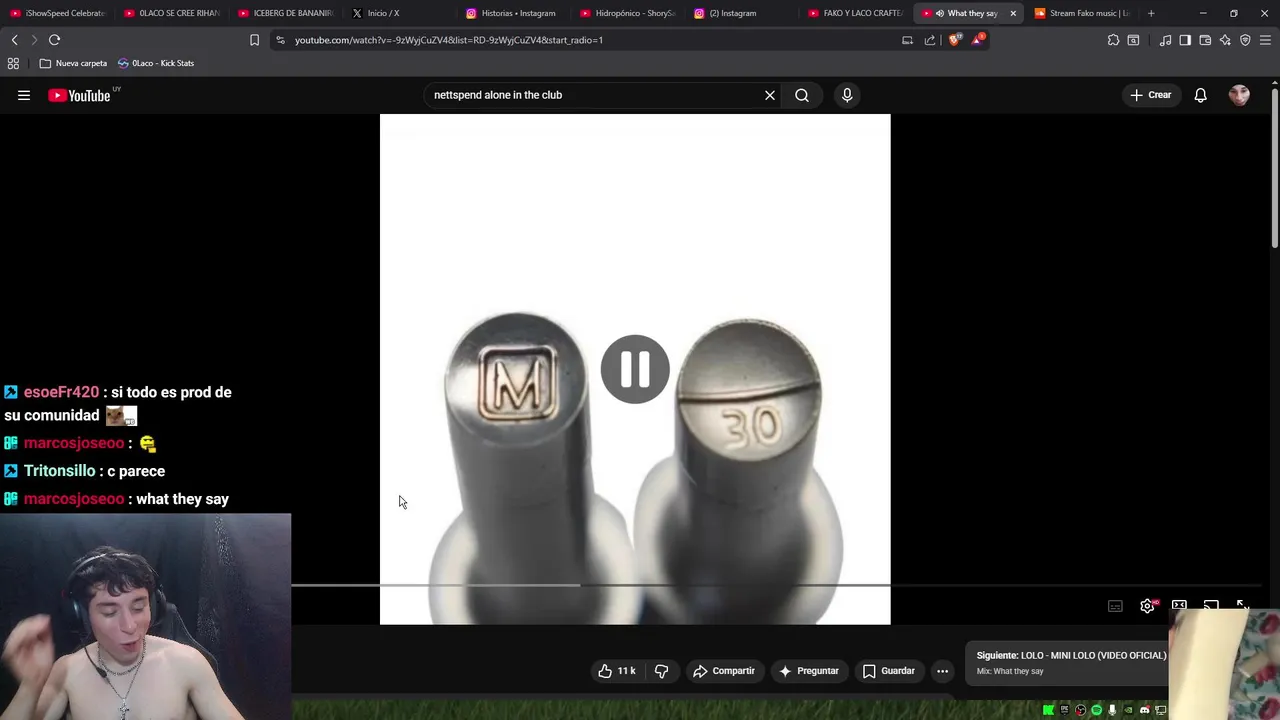Open the Nueva carpeta bookmarks folder
The width and height of the screenshot is (1280, 720).
73,63
